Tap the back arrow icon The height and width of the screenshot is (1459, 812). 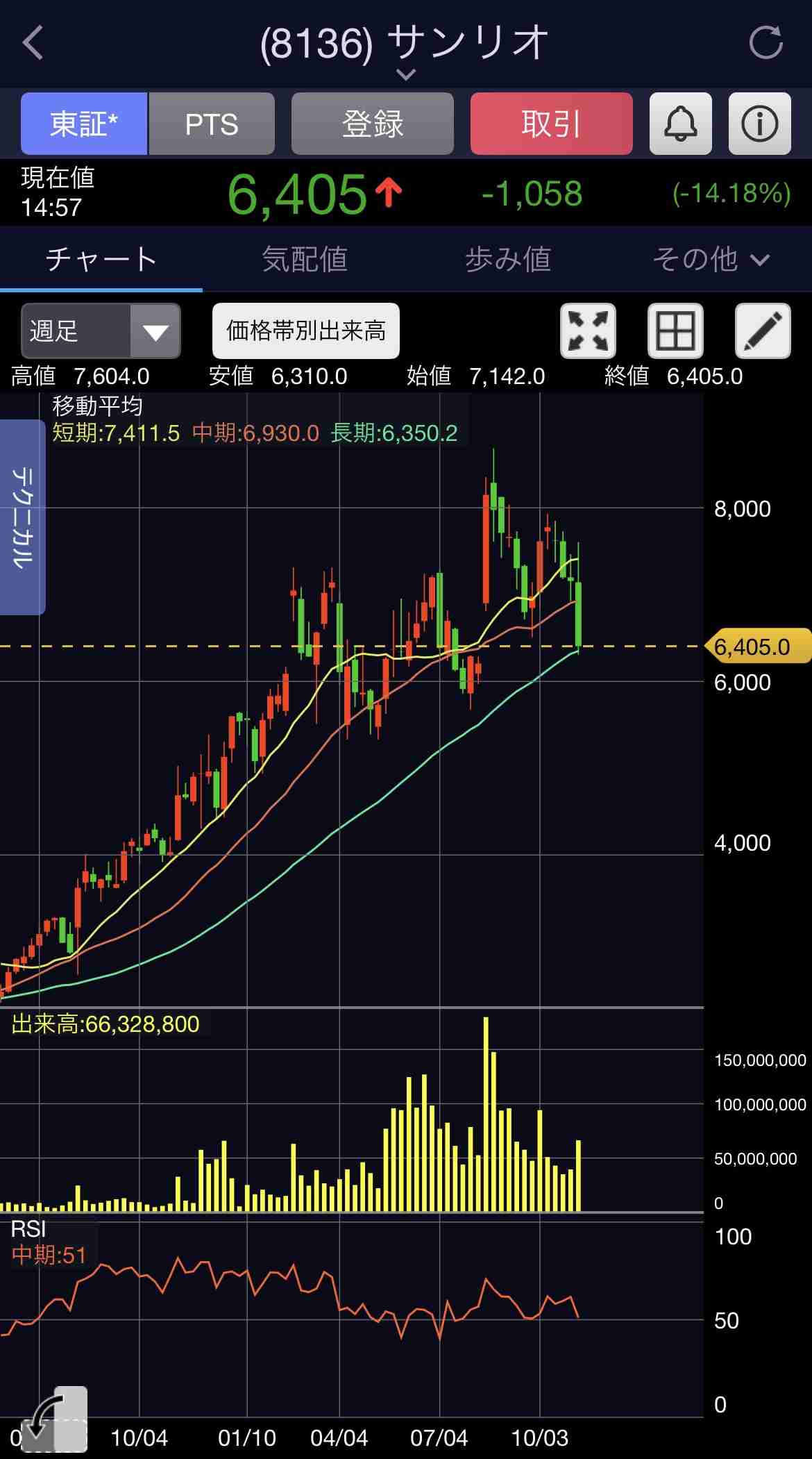click(33, 43)
